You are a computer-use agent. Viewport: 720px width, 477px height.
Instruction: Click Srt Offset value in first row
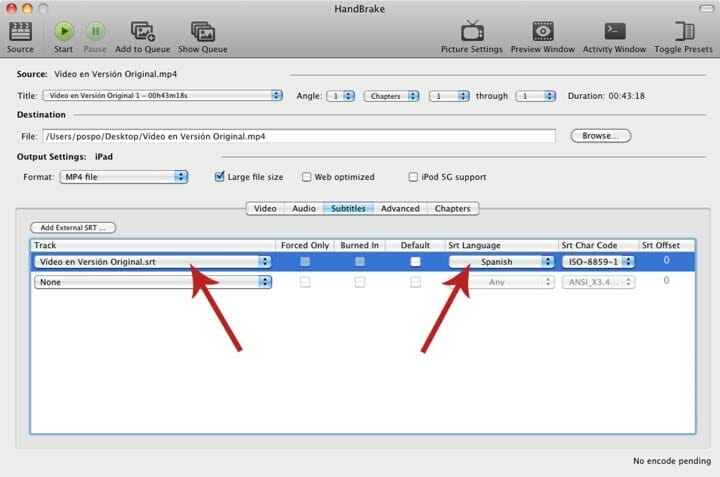coord(666,260)
